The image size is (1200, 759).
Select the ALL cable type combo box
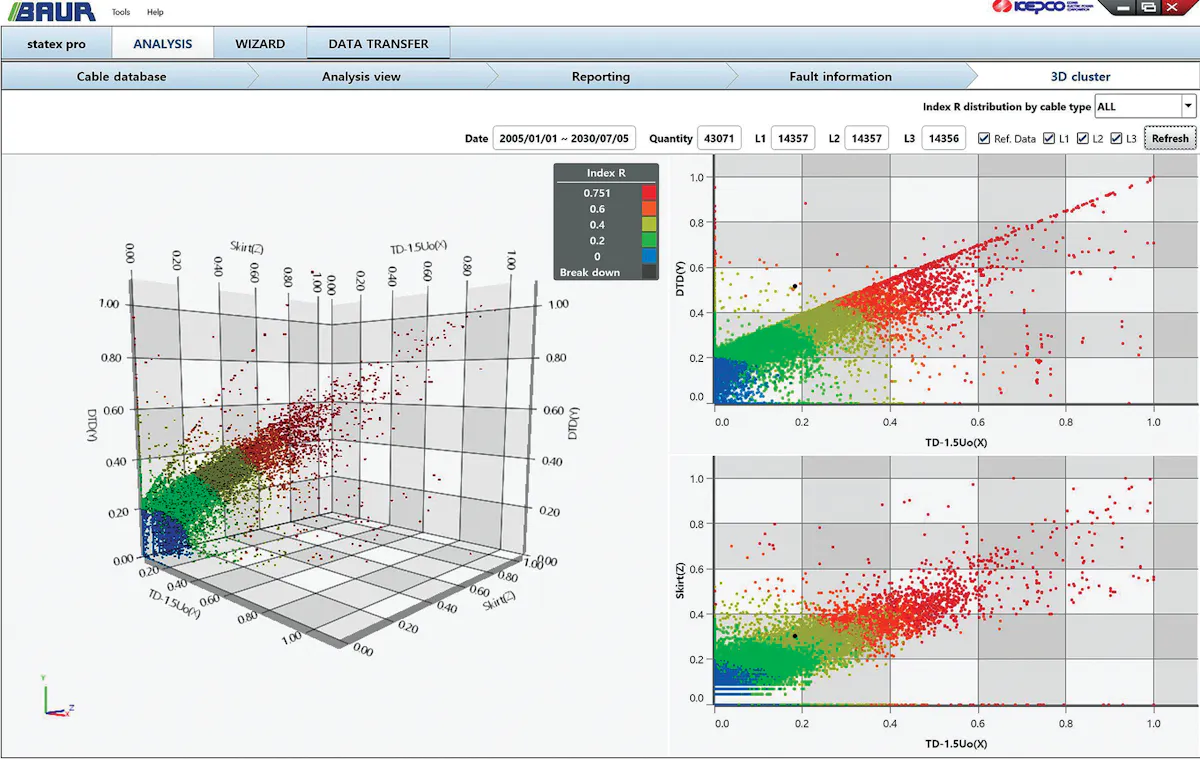point(1145,106)
